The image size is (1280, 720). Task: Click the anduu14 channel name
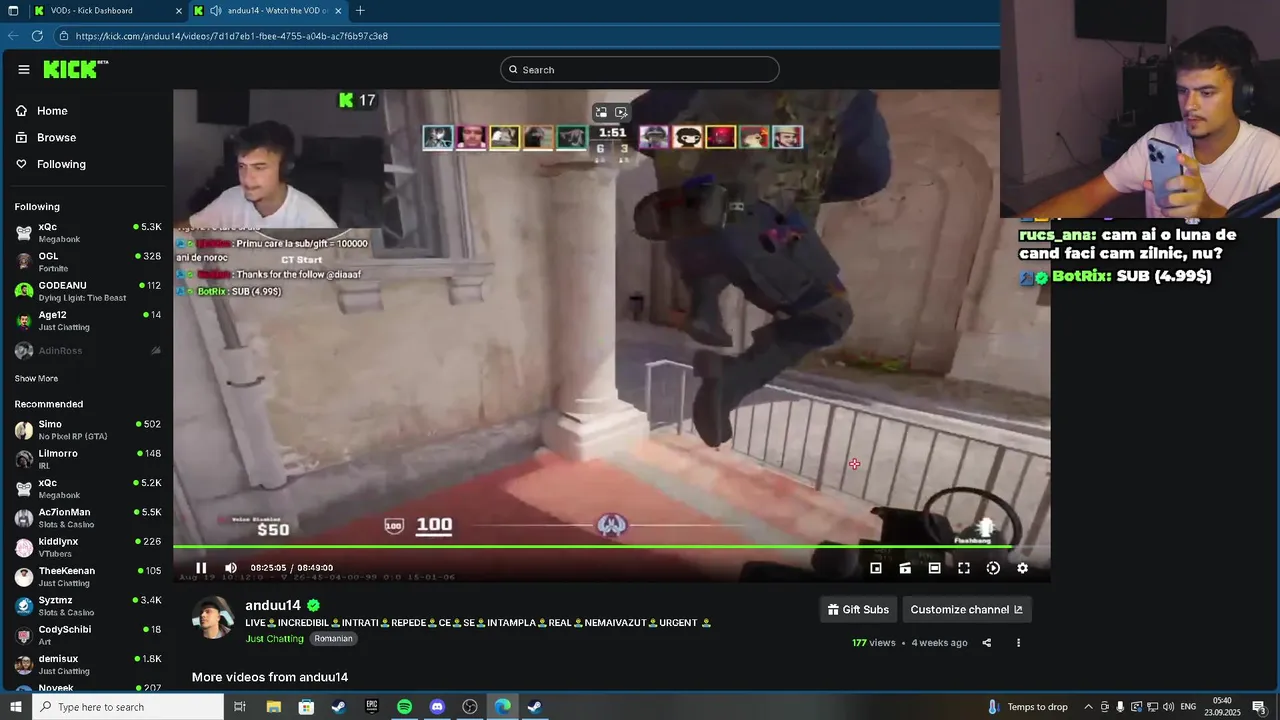click(x=273, y=605)
